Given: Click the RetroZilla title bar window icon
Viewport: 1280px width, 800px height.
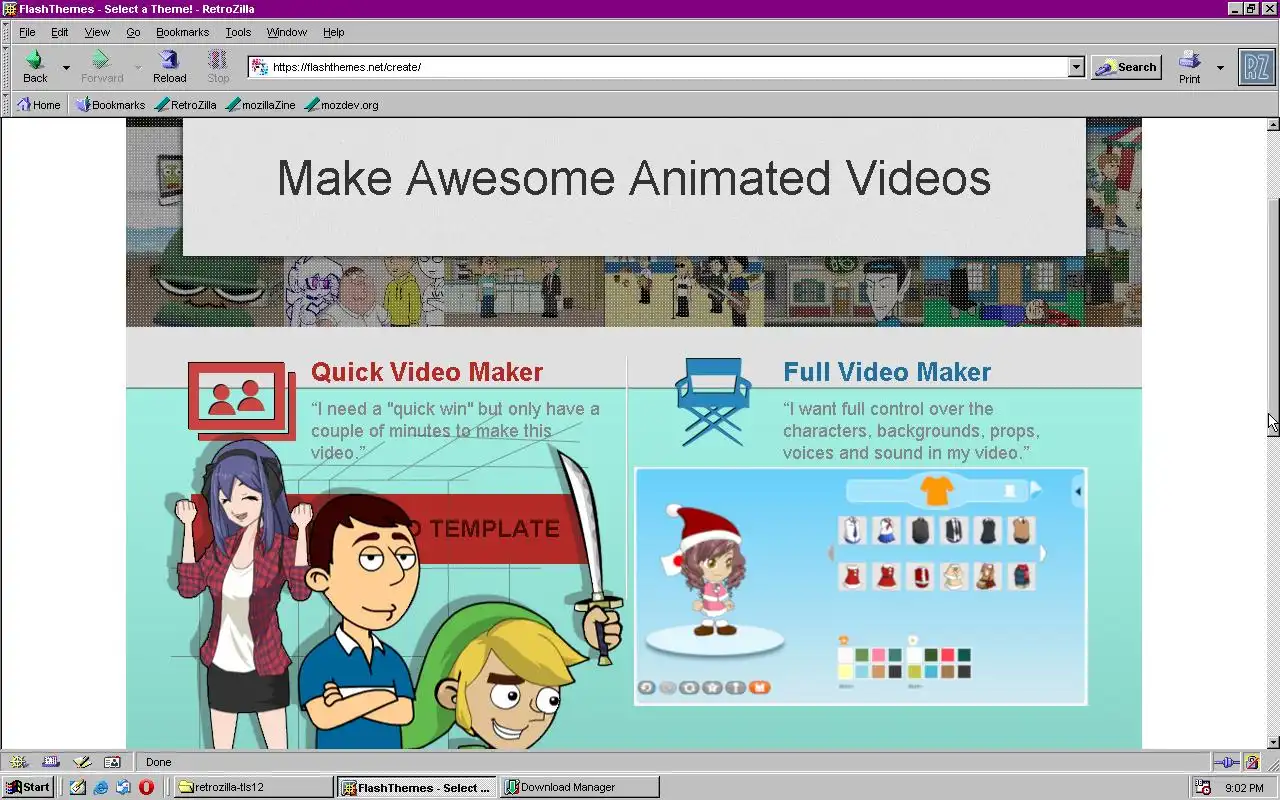Looking at the screenshot, I should (10, 9).
